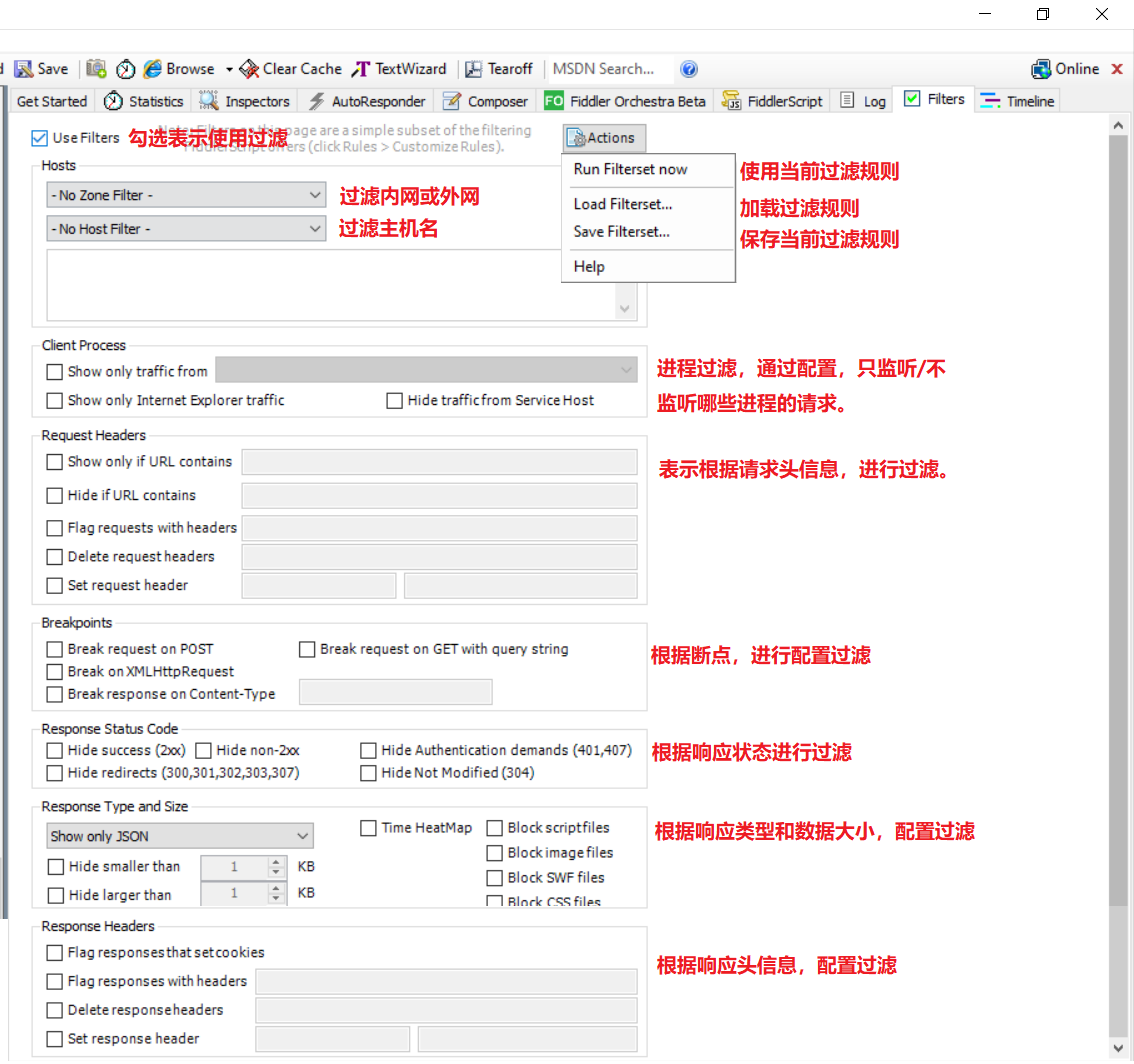This screenshot has height=1064, width=1134.
Task: Uncheck the Use Filters checkbox
Action: 39,138
